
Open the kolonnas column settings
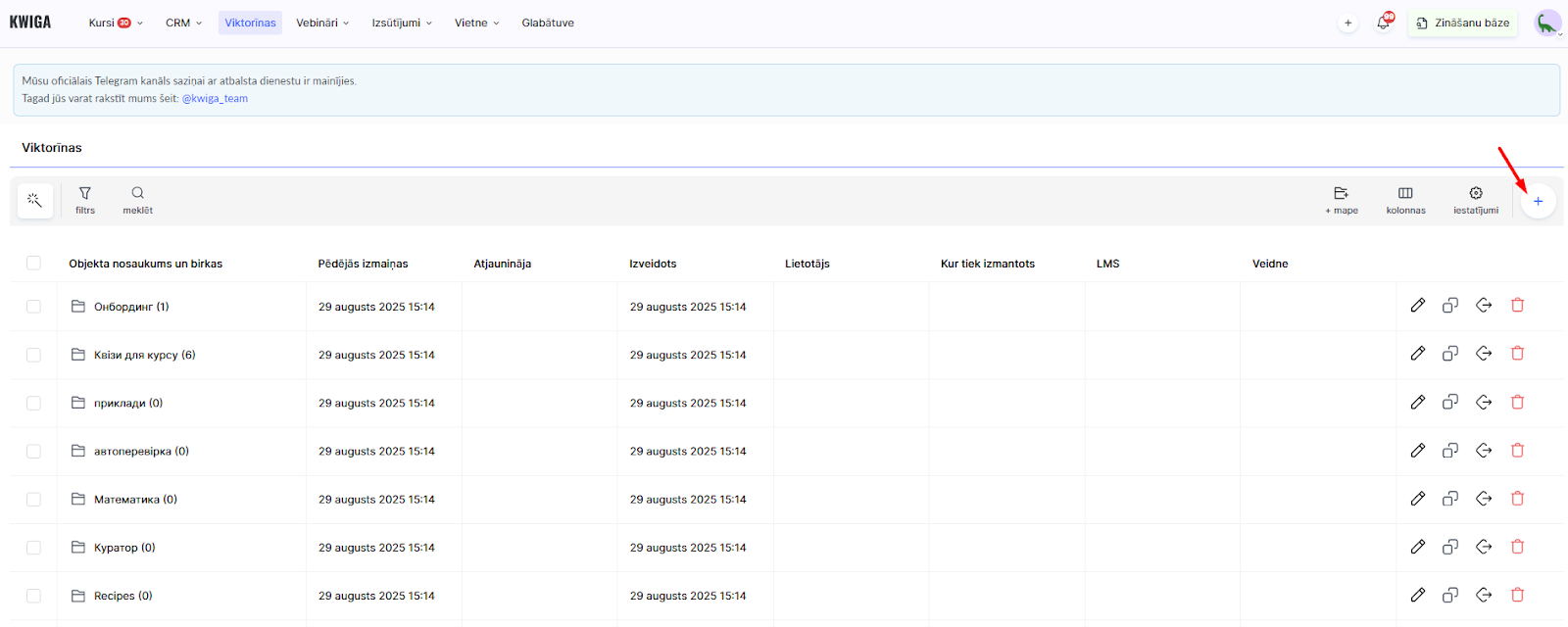(x=1405, y=200)
